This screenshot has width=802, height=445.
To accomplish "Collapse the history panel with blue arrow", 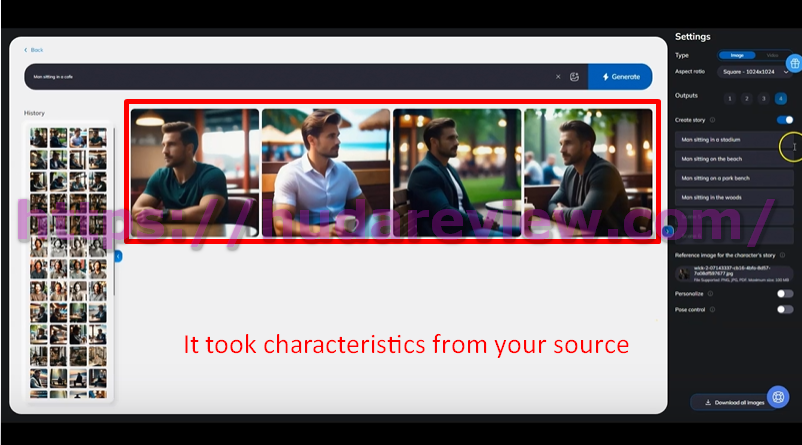I will pos(118,256).
